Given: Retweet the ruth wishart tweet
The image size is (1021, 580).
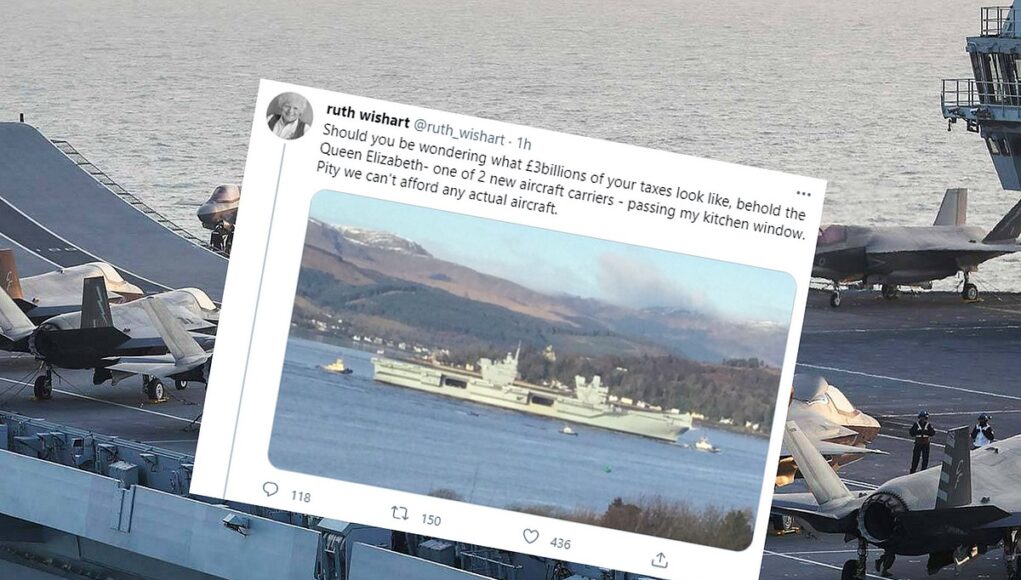Looking at the screenshot, I should tap(400, 514).
